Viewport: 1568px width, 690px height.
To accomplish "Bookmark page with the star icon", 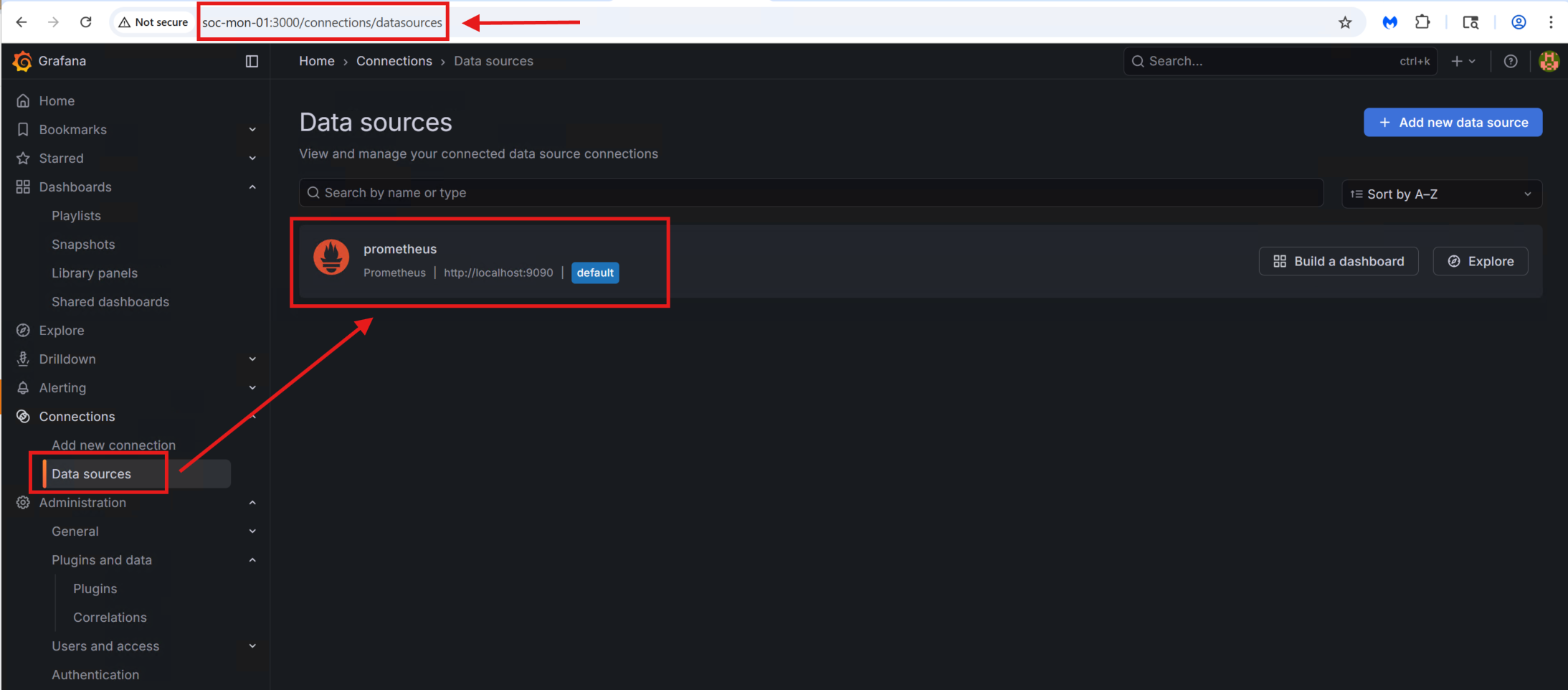I will [1345, 22].
